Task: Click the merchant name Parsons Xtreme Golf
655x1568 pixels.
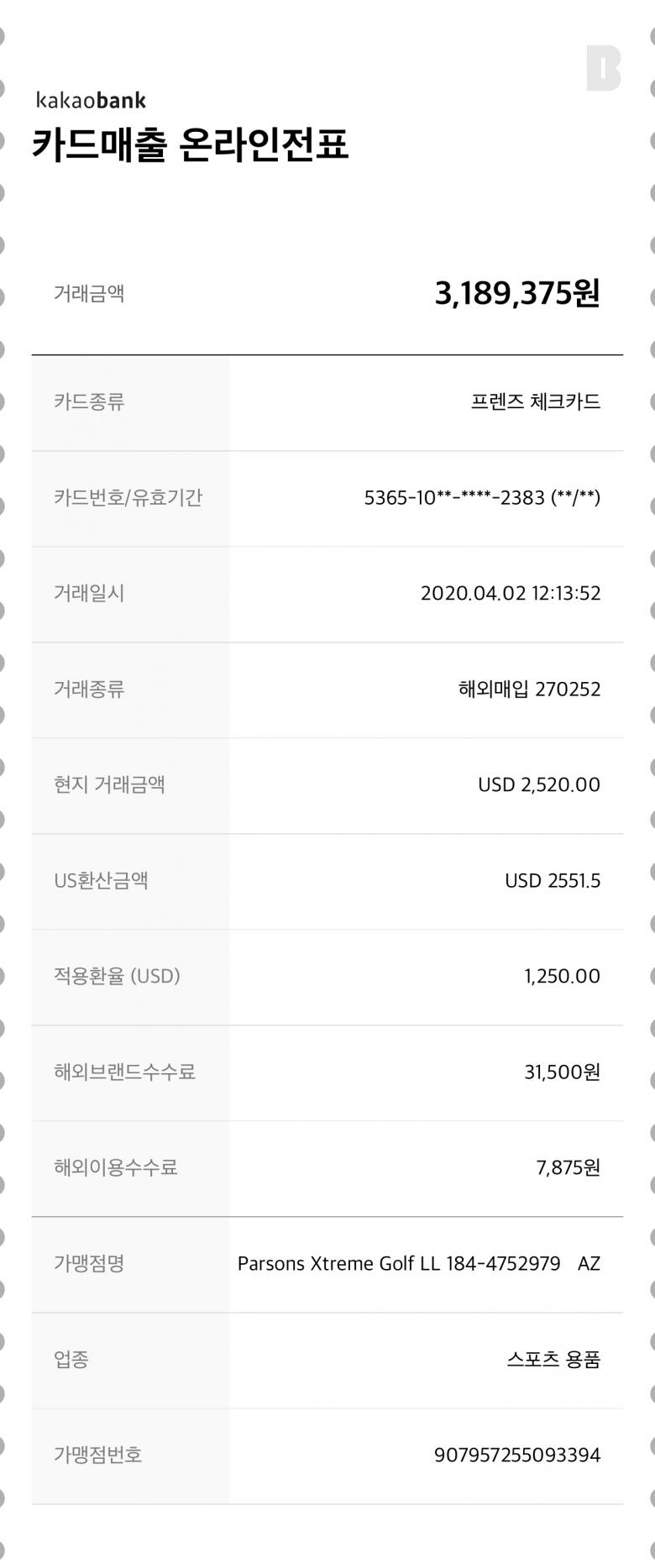Action: pyautogui.click(x=418, y=1263)
